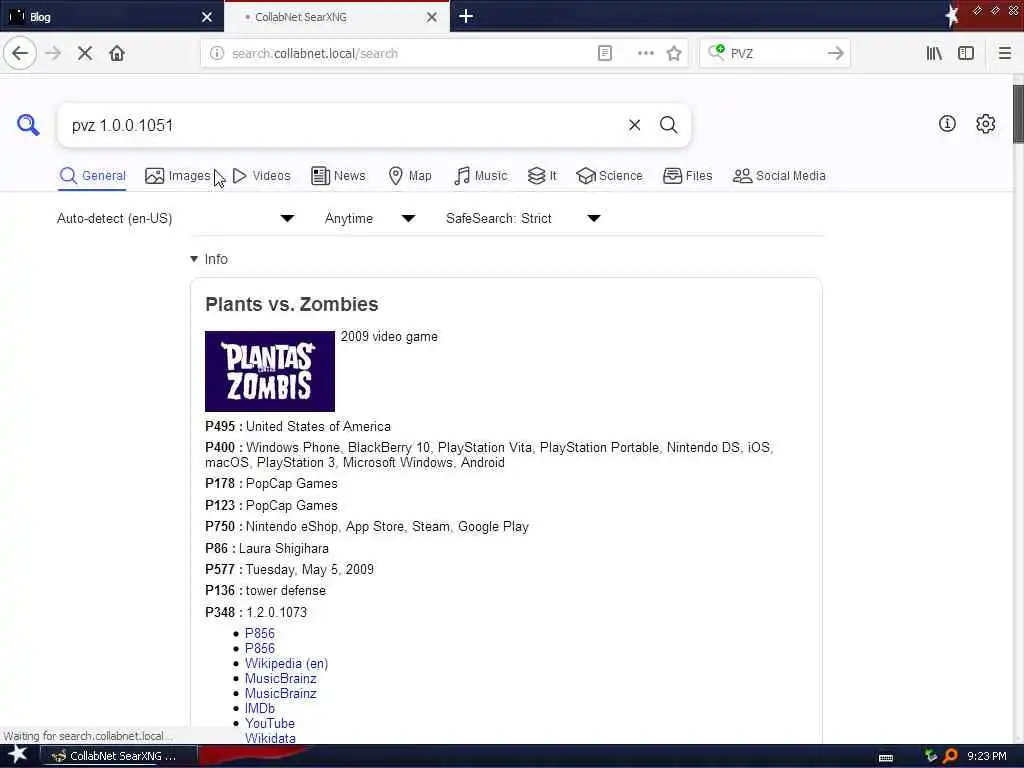Open the Anytime time range dropdown
Image resolution: width=1024 pixels, height=768 pixels.
pos(370,218)
